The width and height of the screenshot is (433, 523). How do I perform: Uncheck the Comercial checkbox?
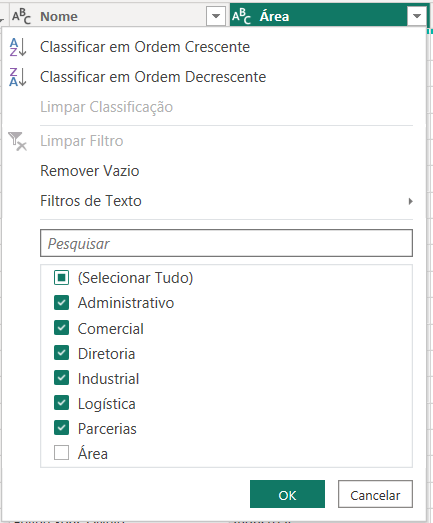click(x=61, y=328)
